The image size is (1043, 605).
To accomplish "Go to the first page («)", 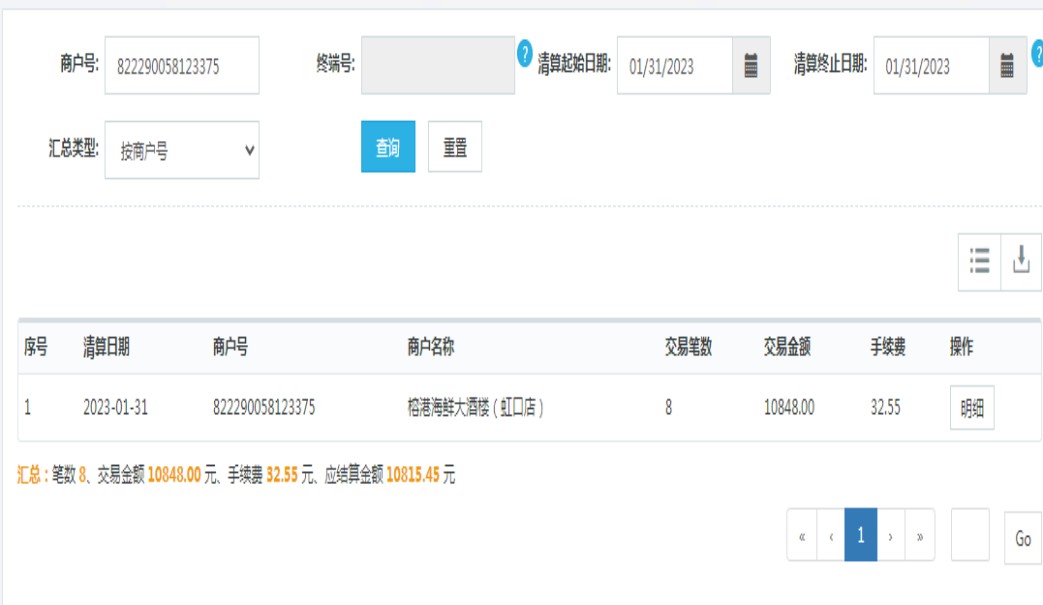I will 802,536.
